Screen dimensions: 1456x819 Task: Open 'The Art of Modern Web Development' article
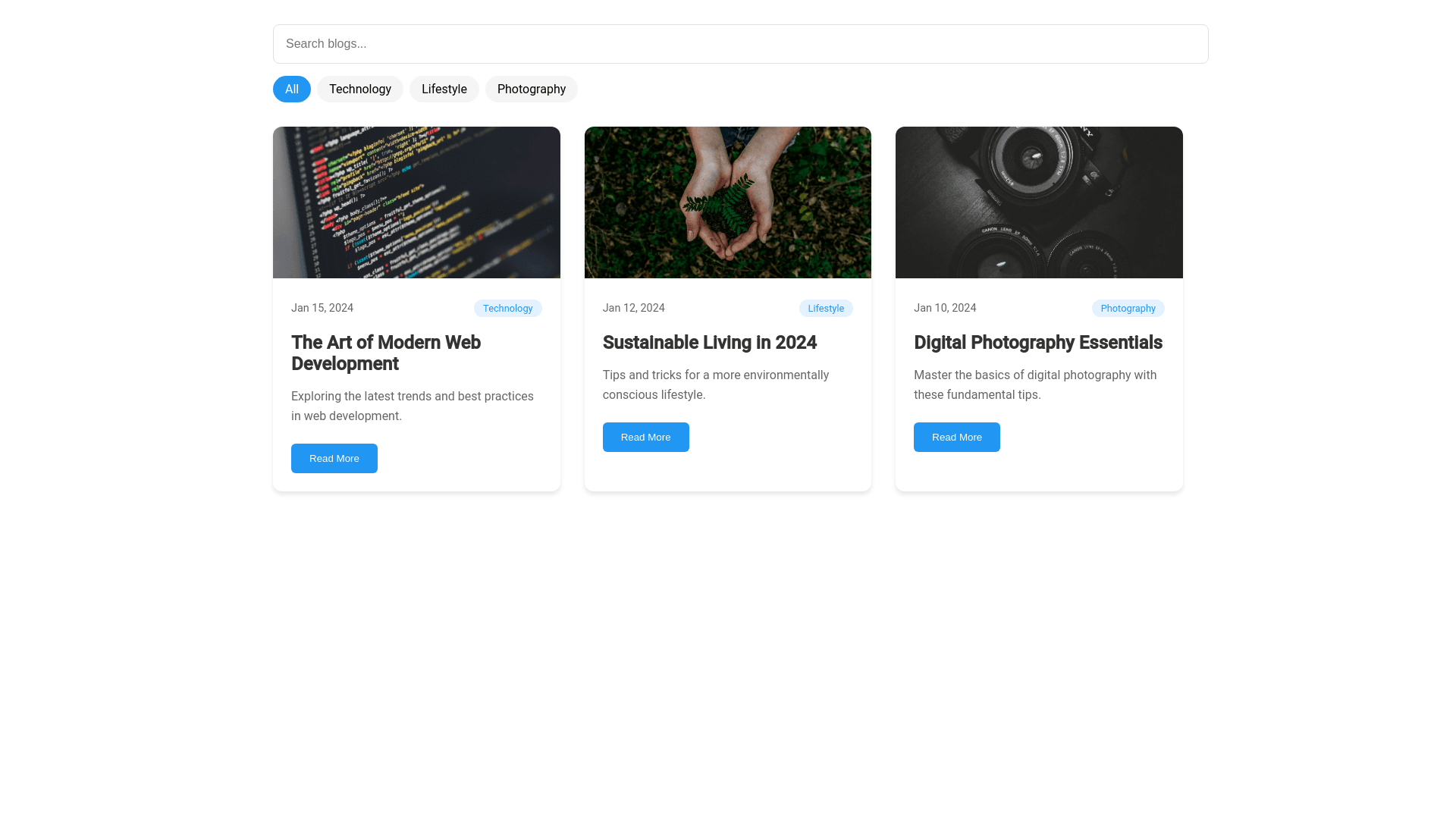[385, 353]
